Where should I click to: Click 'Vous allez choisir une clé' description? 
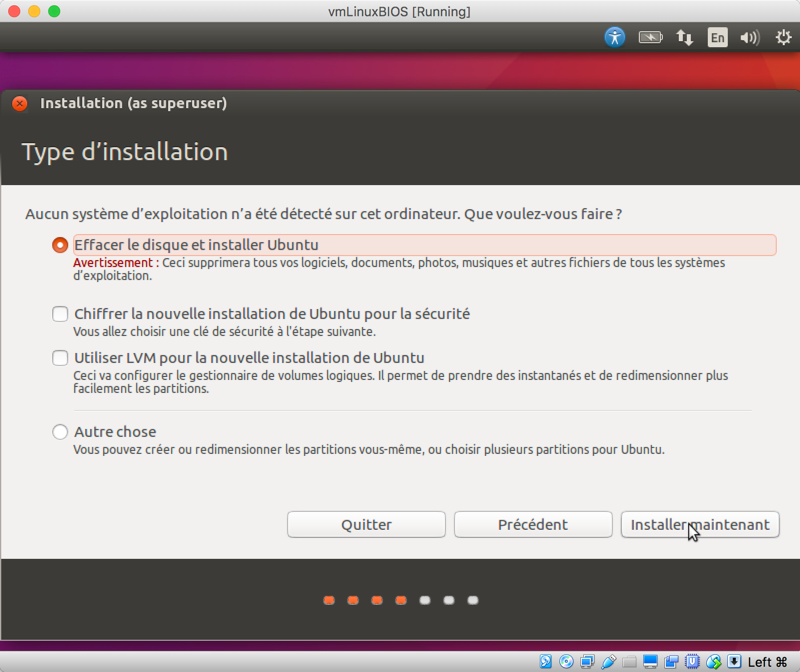pyautogui.click(x=224, y=332)
